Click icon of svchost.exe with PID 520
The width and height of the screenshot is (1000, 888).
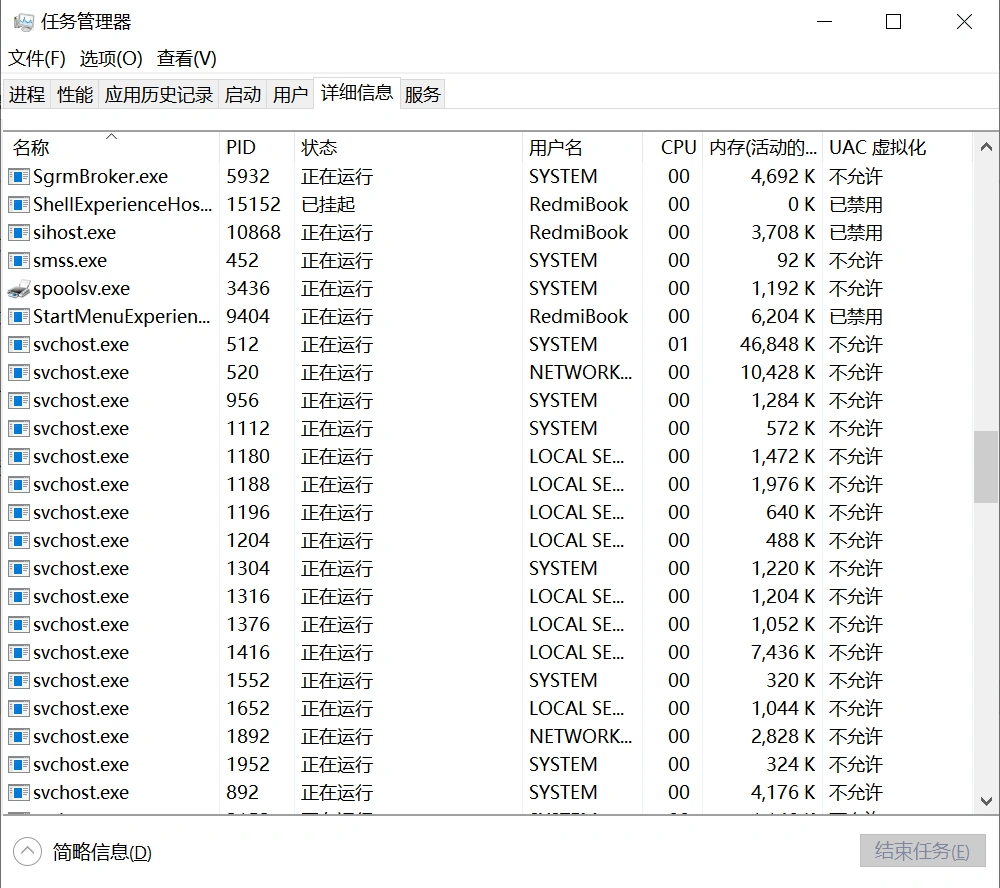pos(18,373)
